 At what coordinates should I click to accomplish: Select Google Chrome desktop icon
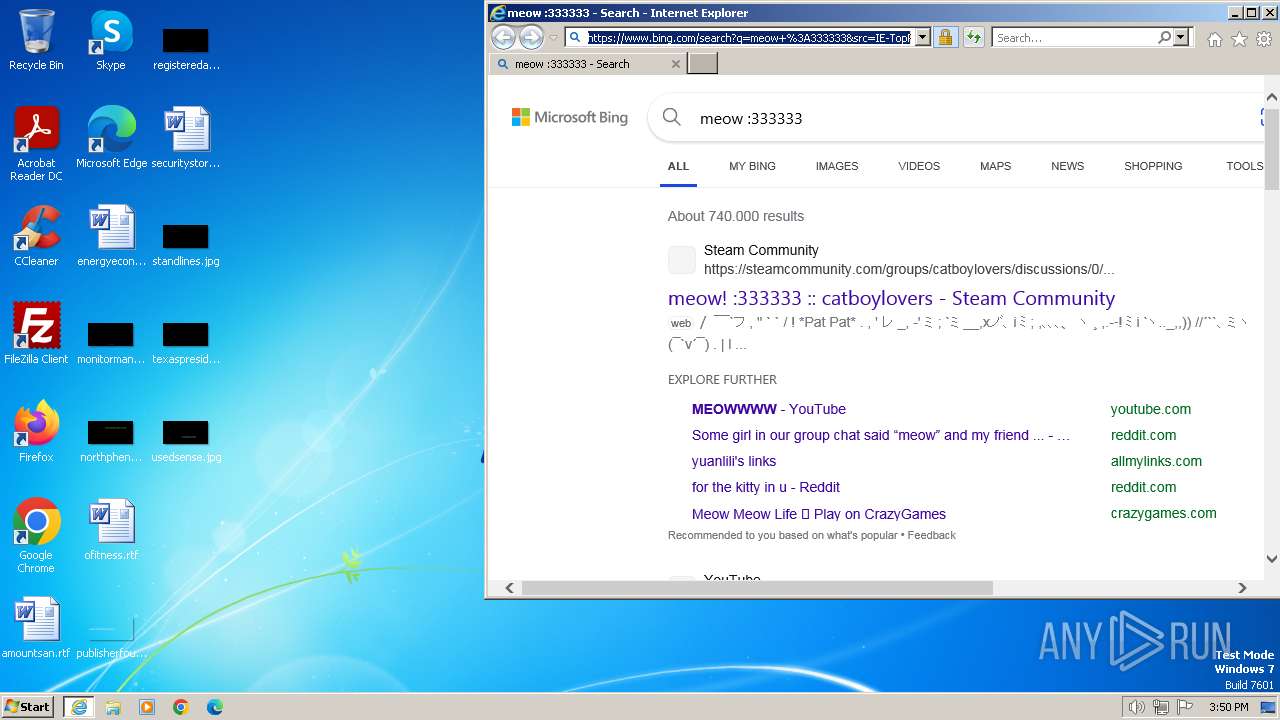click(x=36, y=536)
